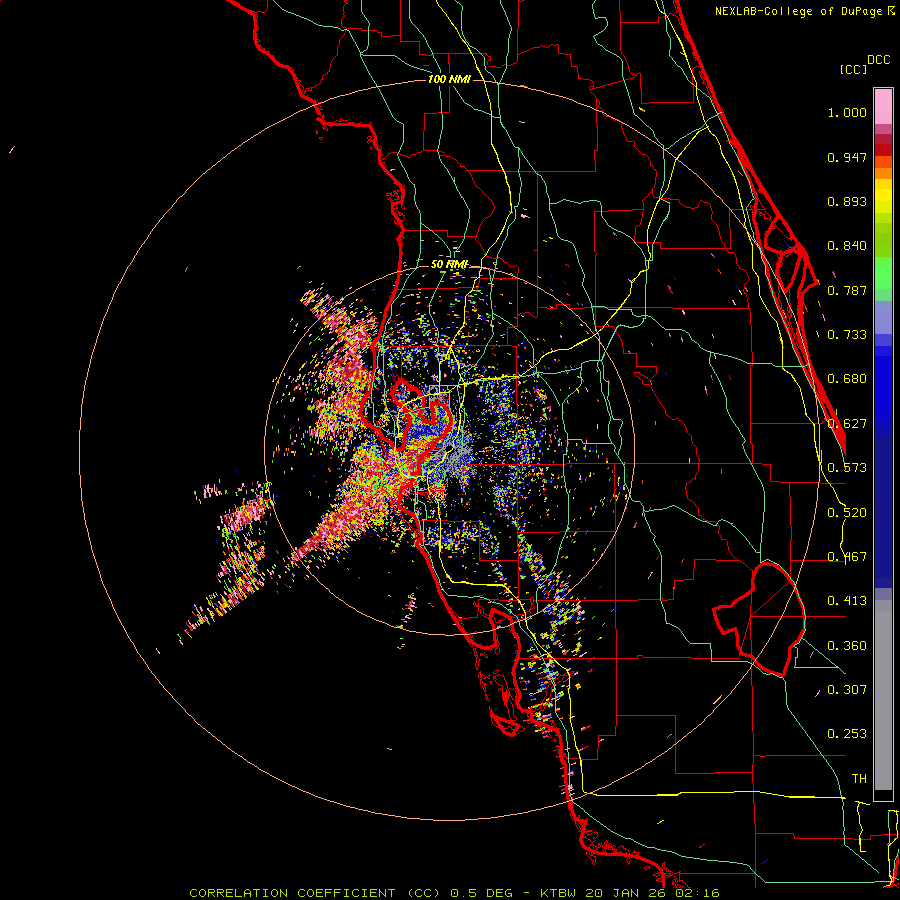Click the 0.680 scale value
The width and height of the screenshot is (900, 900).
(x=847, y=379)
